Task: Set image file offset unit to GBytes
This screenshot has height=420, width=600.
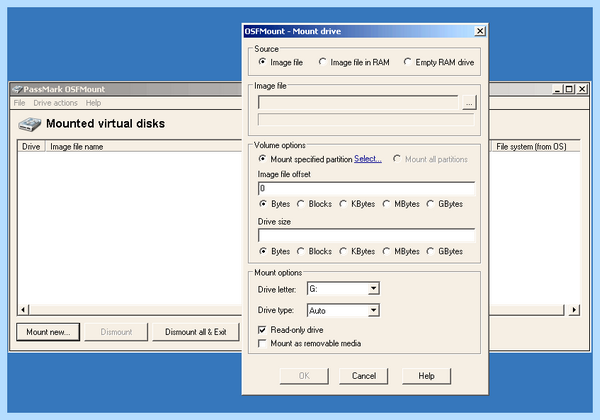Action: tap(430, 204)
